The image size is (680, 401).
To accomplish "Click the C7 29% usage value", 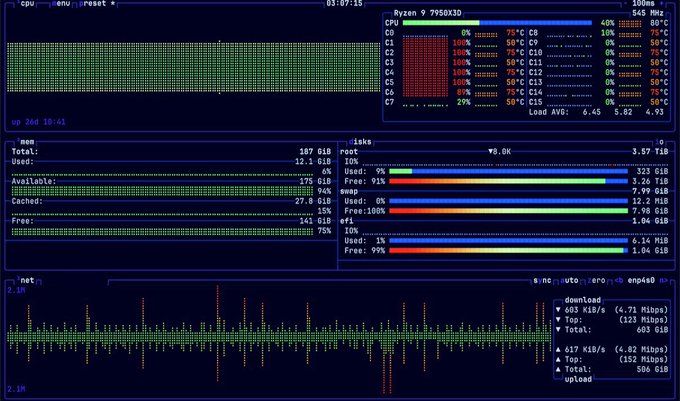I will point(464,102).
